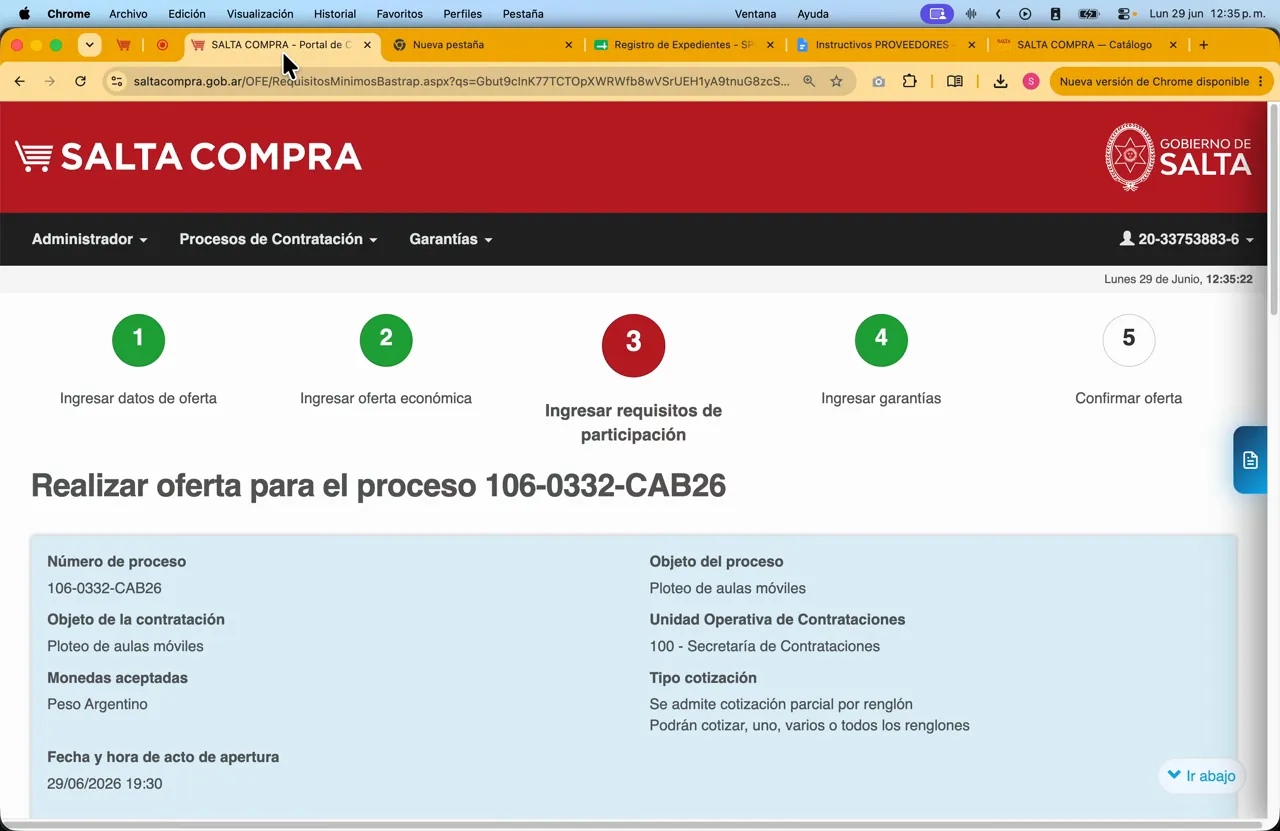
Task: Open a new tab with plus
Action: pyautogui.click(x=1204, y=45)
